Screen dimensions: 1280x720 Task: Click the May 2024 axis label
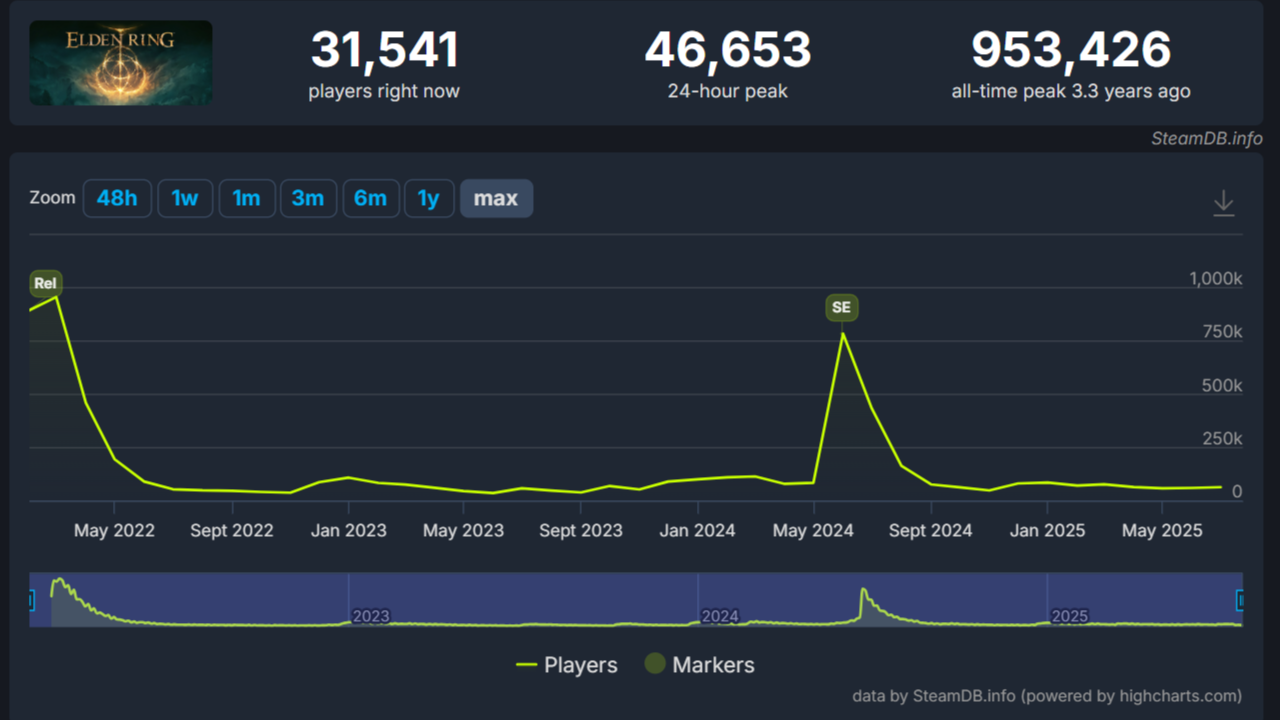point(813,530)
